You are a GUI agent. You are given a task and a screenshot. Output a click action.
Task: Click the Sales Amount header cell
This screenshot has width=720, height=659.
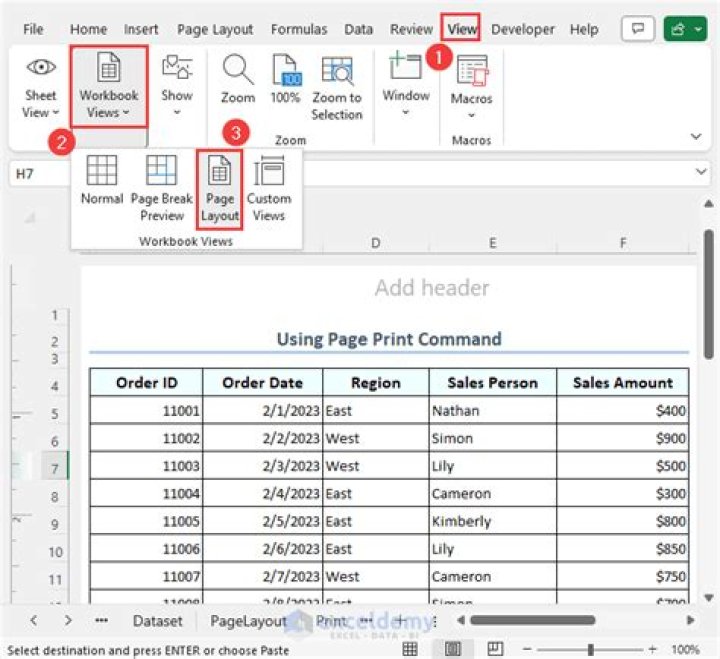tap(623, 383)
